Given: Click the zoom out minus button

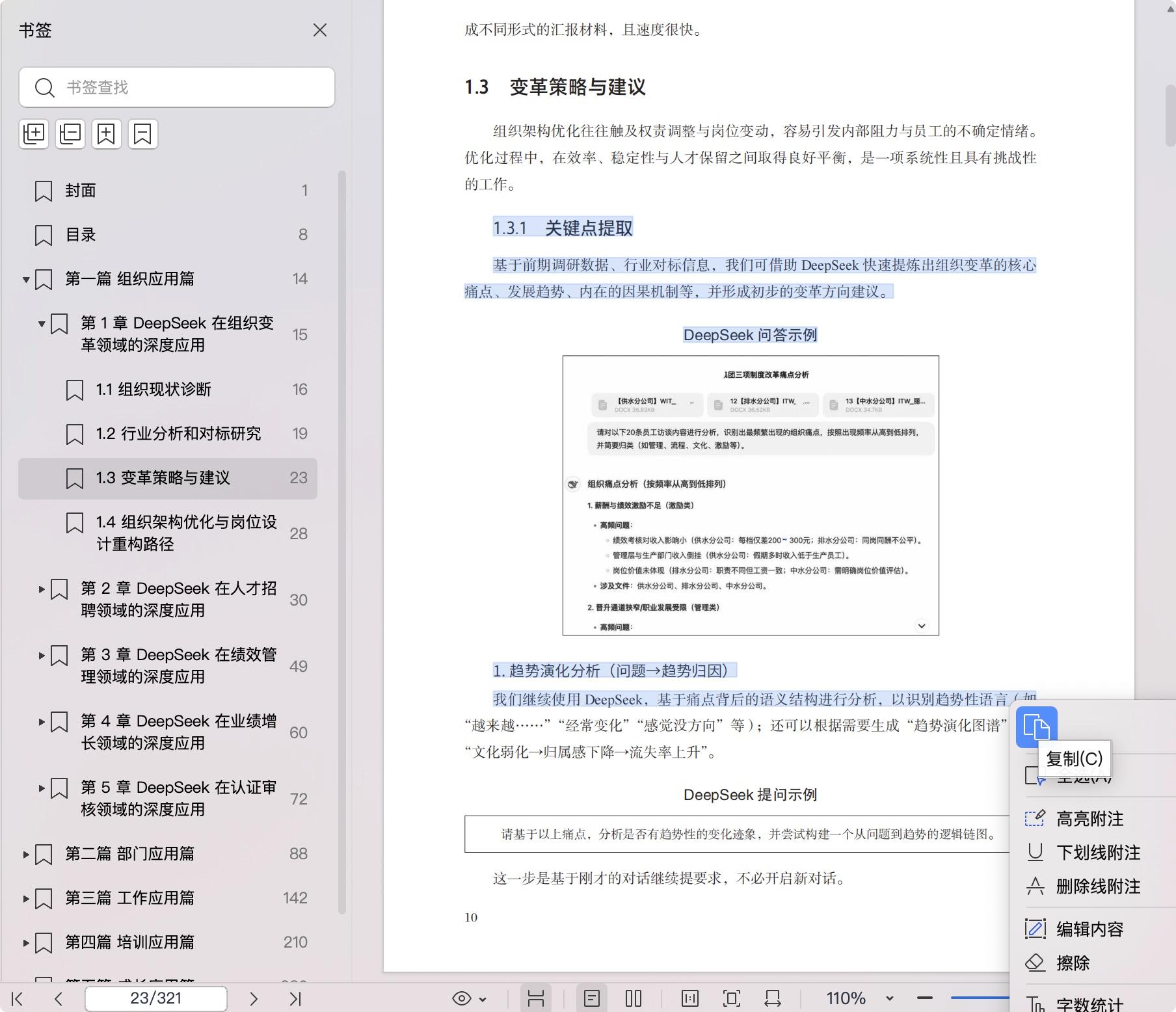Looking at the screenshot, I should [925, 998].
